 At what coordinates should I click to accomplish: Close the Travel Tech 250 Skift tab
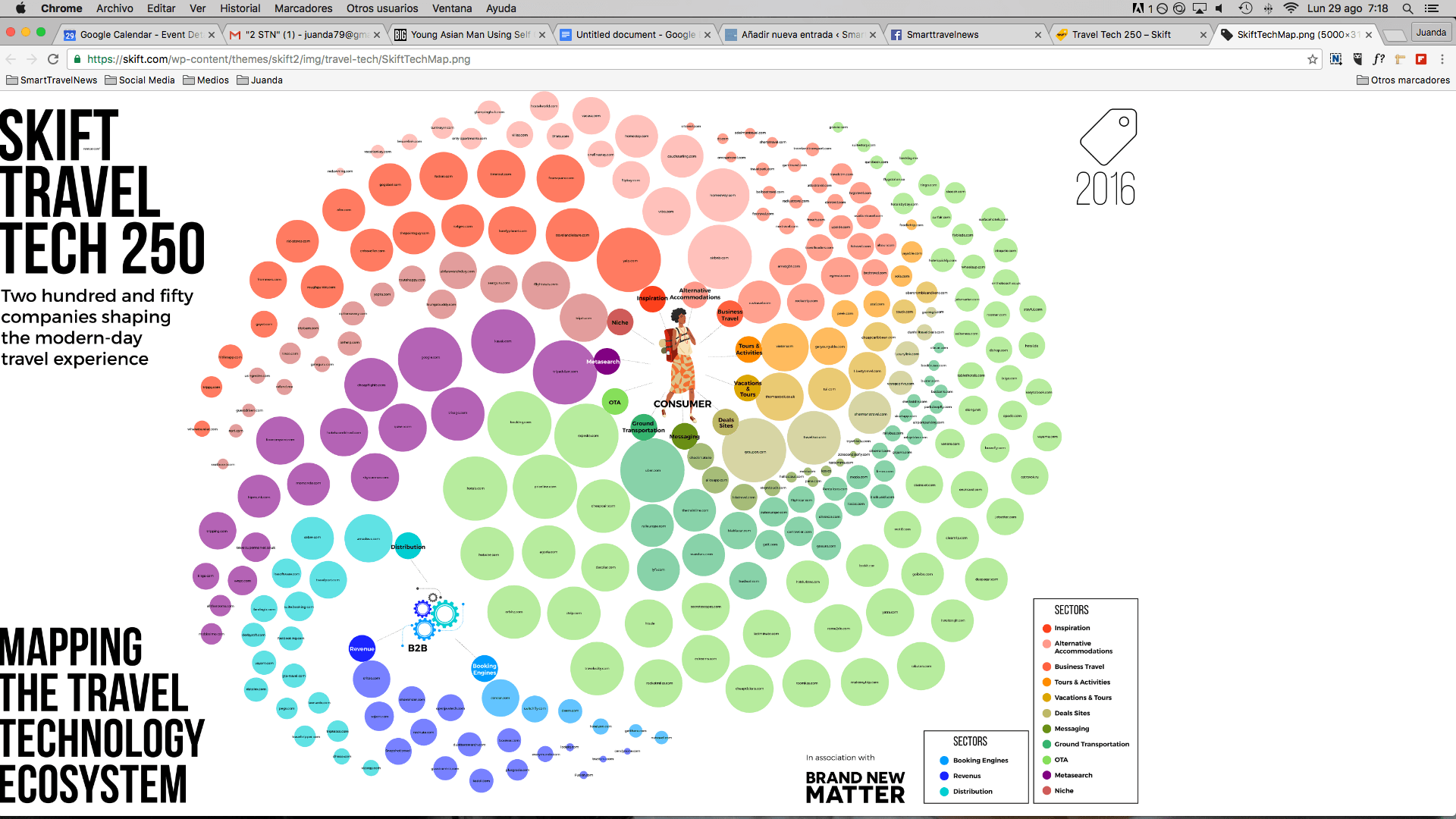(x=1203, y=35)
